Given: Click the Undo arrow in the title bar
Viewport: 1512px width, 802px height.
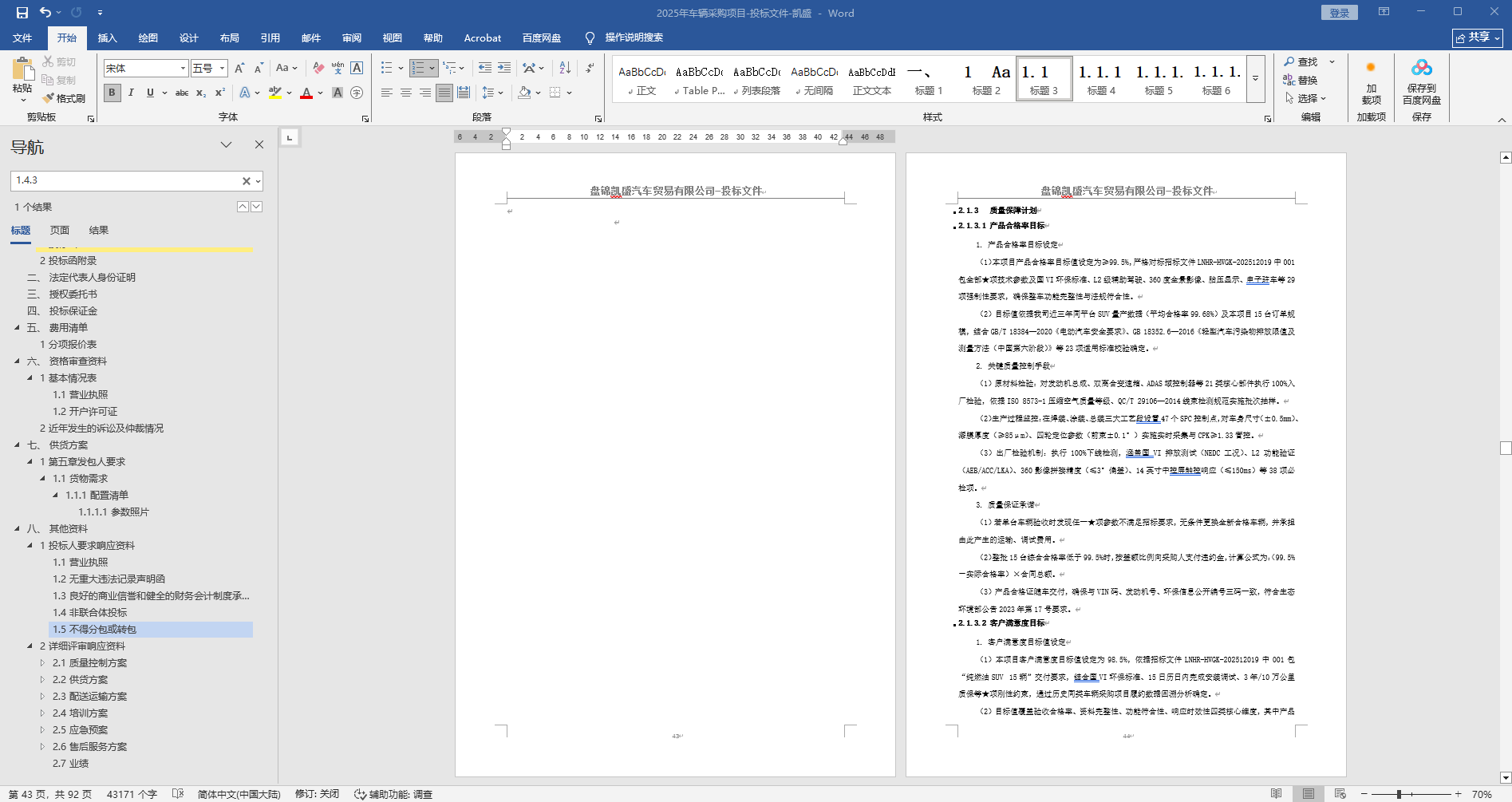Looking at the screenshot, I should 45,13.
